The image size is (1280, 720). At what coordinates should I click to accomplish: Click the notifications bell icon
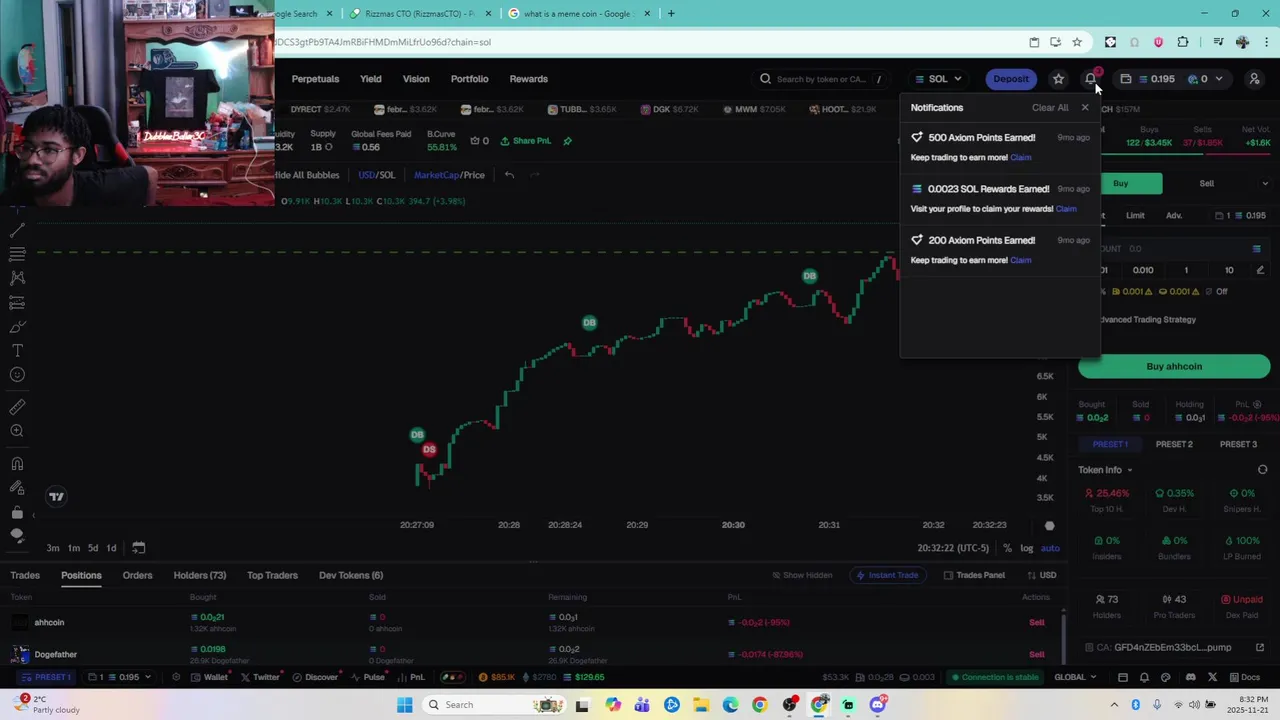pyautogui.click(x=1091, y=79)
